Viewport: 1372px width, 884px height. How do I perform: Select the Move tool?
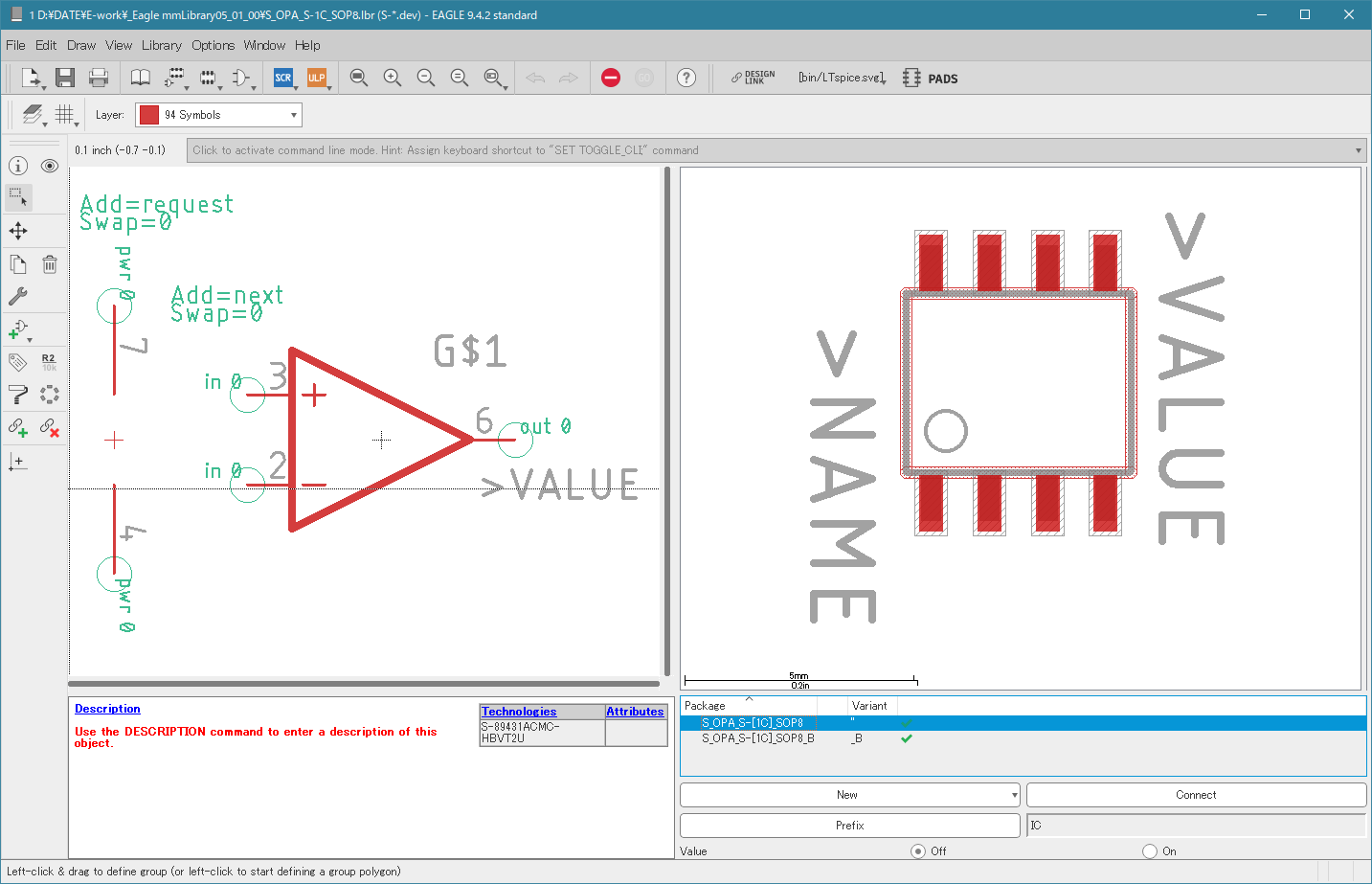coord(18,231)
